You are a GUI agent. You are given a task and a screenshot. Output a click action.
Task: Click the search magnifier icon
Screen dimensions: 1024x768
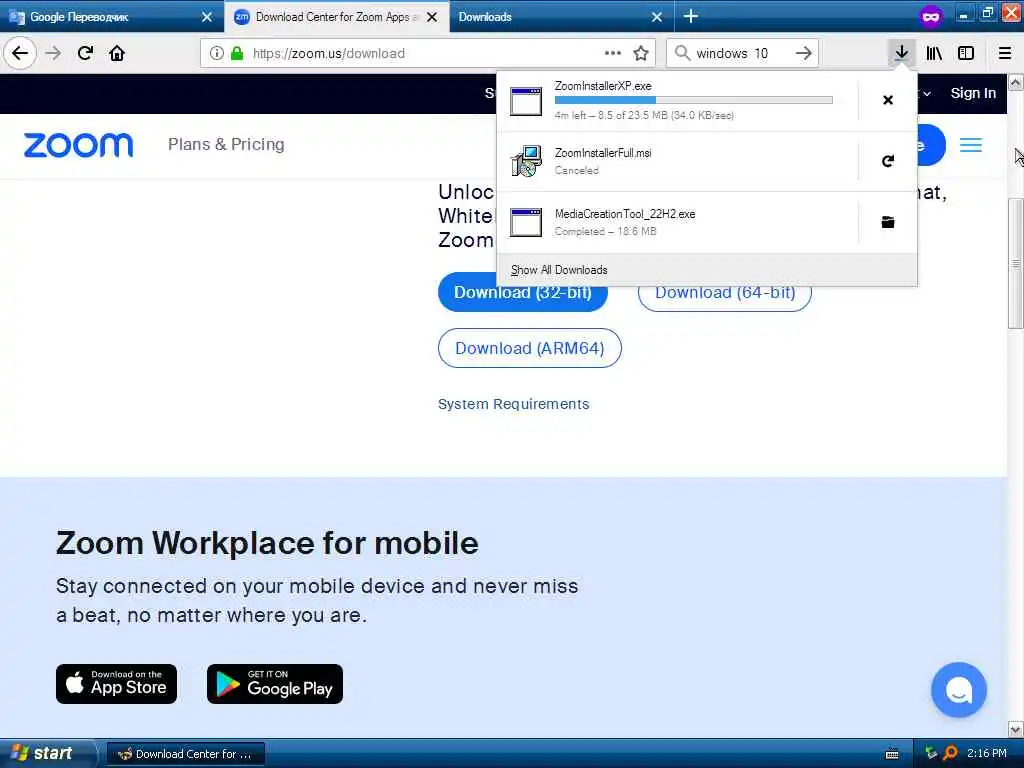pyautogui.click(x=682, y=53)
